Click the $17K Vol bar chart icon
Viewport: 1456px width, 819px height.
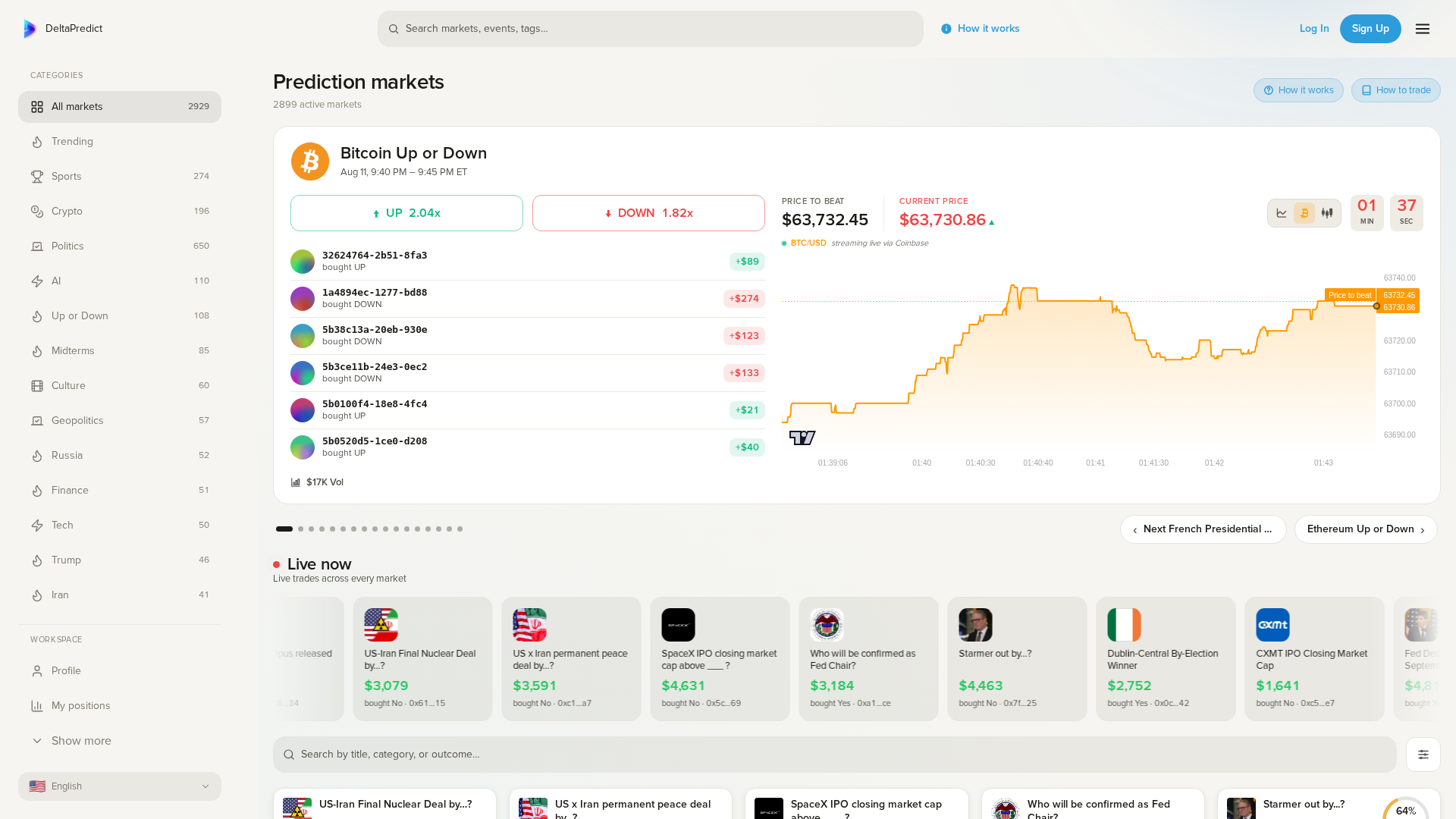(x=296, y=482)
